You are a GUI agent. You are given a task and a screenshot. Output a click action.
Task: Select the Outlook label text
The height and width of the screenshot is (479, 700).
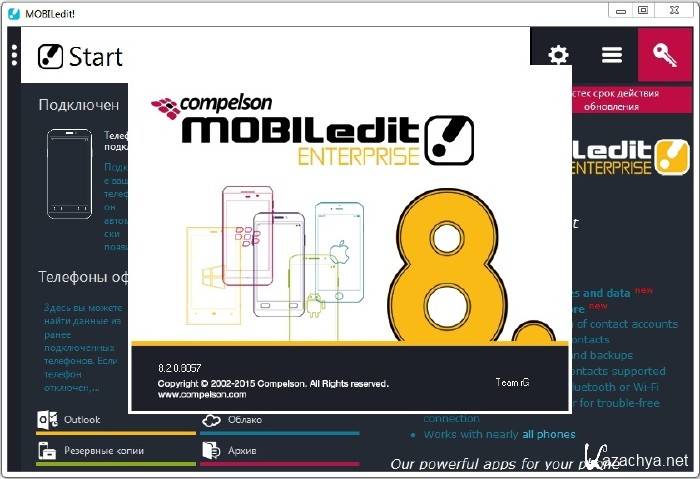(82, 420)
